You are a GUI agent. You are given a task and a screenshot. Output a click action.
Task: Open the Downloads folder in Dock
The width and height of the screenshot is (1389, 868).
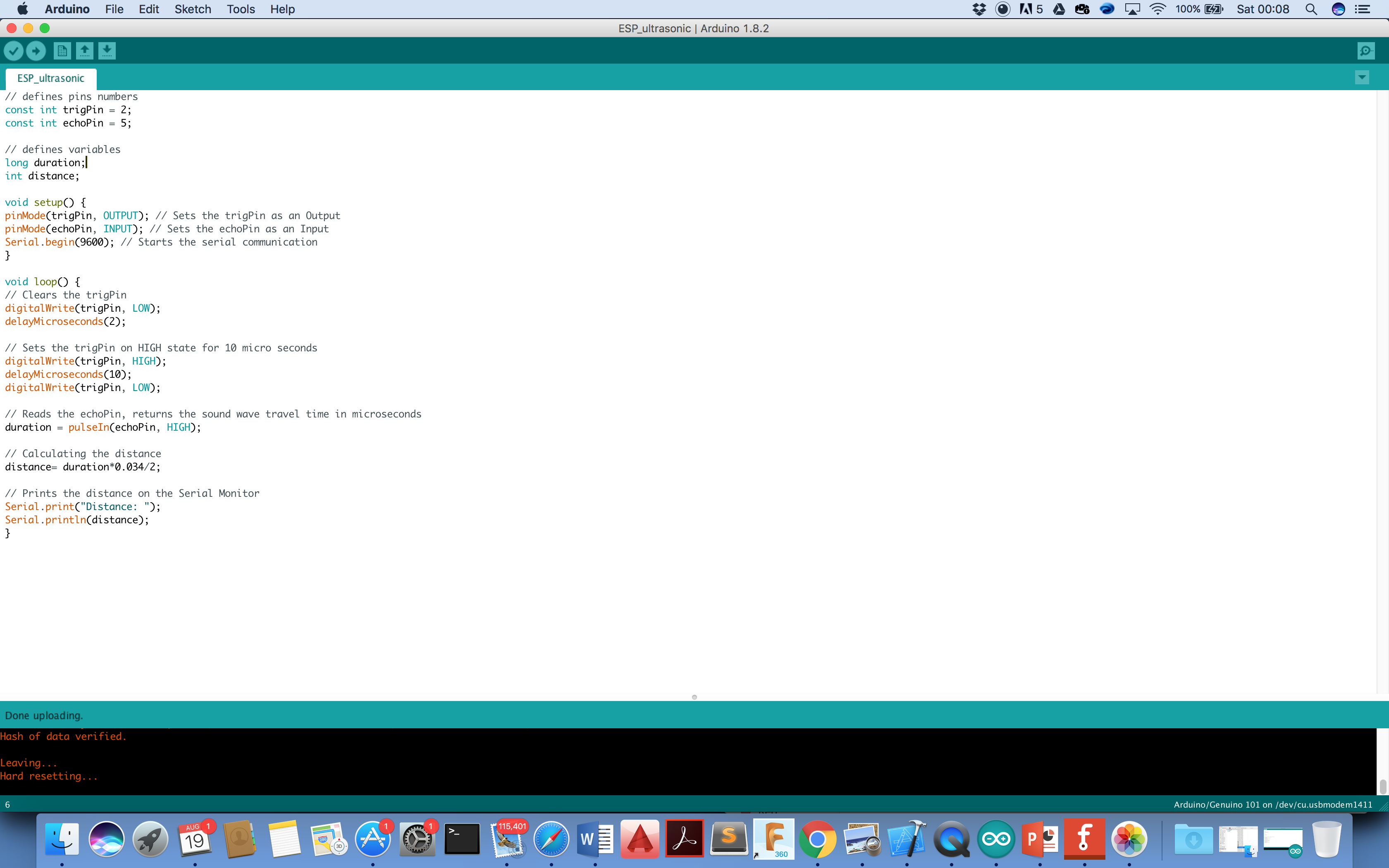pyautogui.click(x=1194, y=839)
